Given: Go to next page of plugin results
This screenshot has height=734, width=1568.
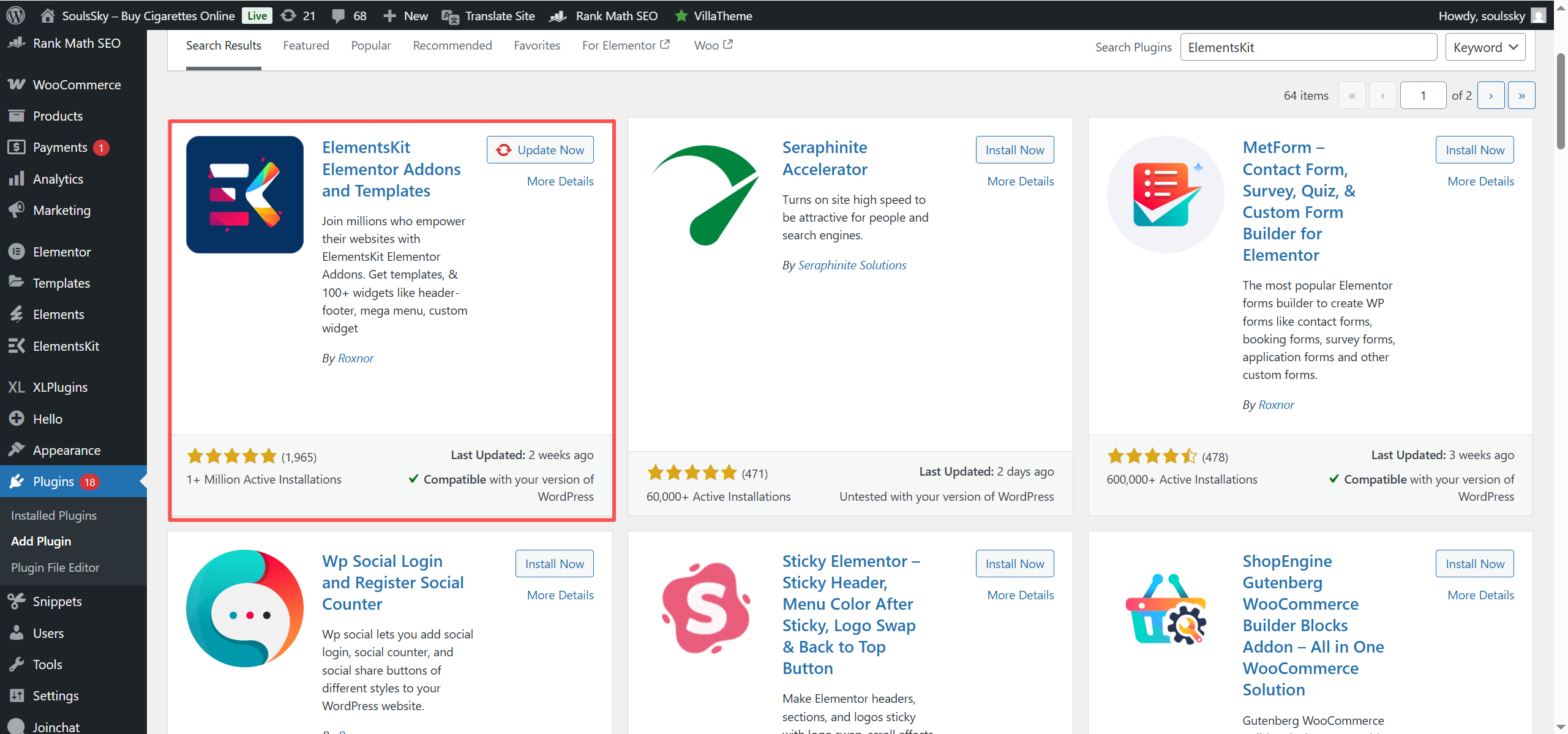Looking at the screenshot, I should (1490, 95).
